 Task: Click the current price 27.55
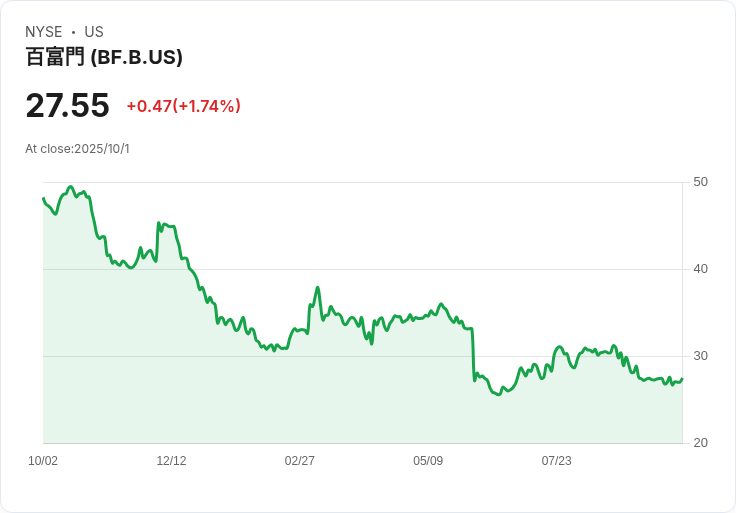67,106
